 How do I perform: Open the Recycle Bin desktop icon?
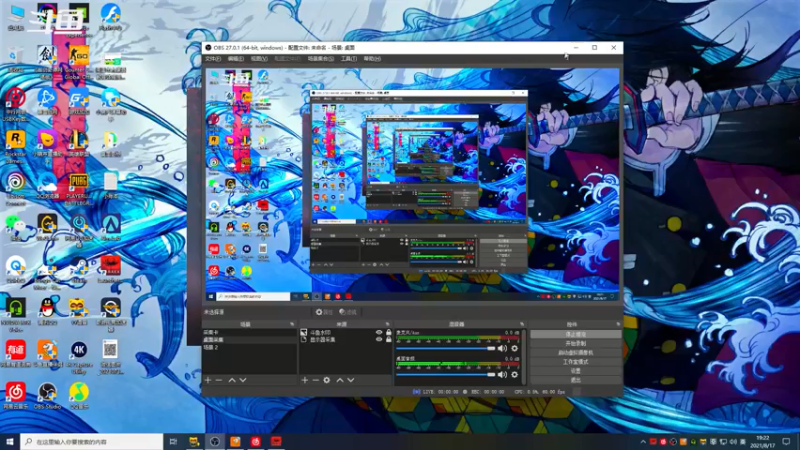[15, 59]
